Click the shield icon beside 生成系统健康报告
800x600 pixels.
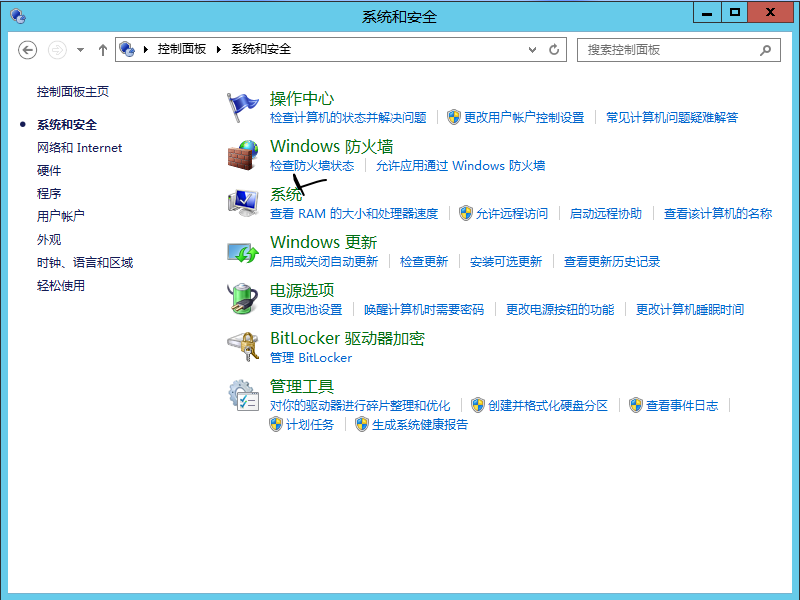pos(362,424)
